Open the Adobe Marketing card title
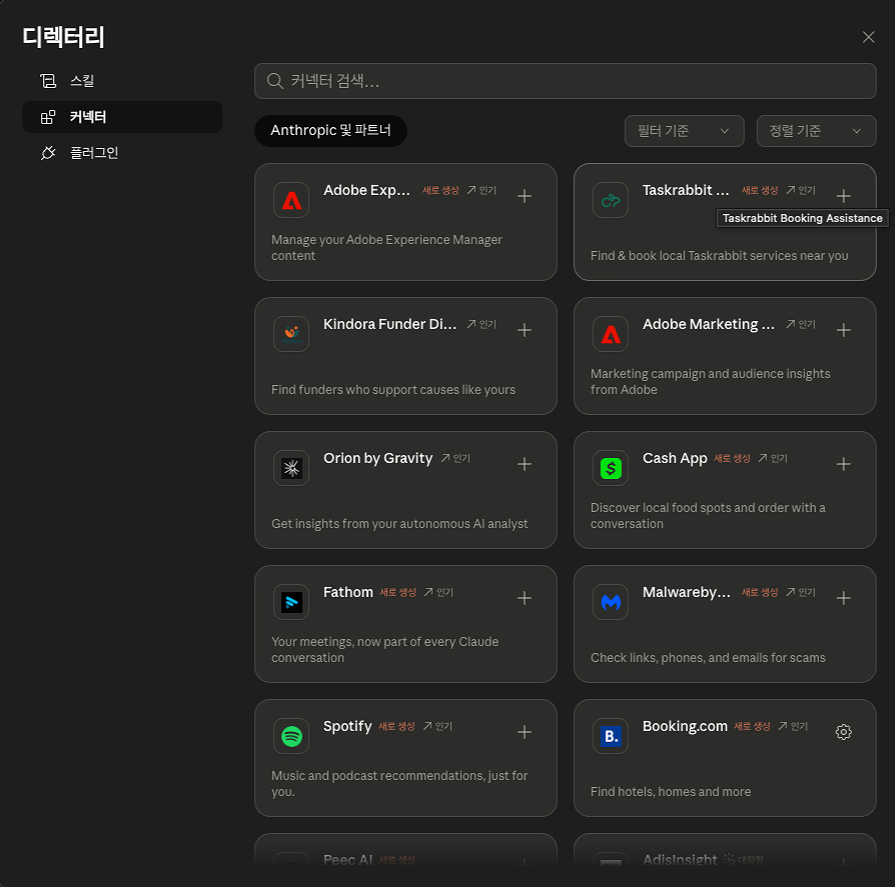This screenshot has height=887, width=895. [x=708, y=324]
